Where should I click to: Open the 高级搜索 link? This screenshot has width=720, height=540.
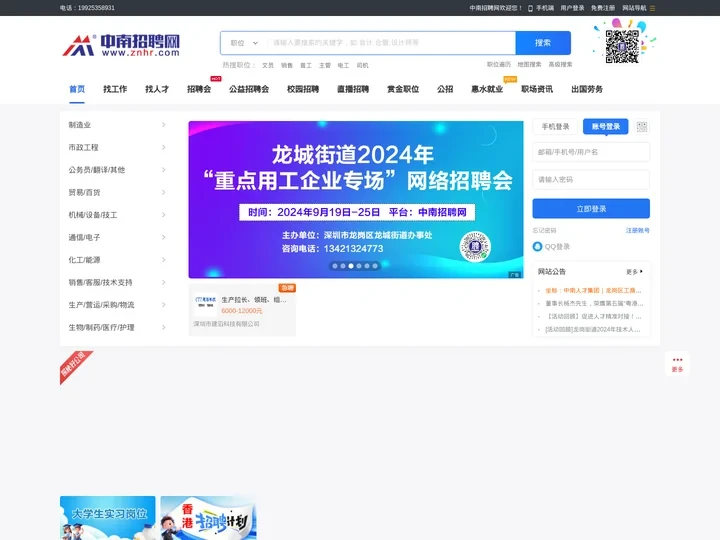pos(560,65)
